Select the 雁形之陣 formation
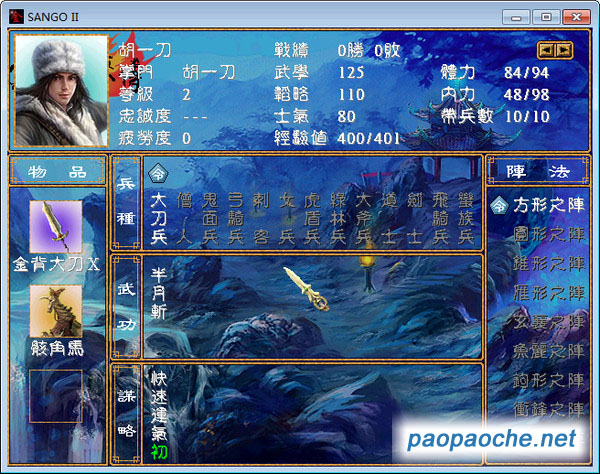 (549, 293)
